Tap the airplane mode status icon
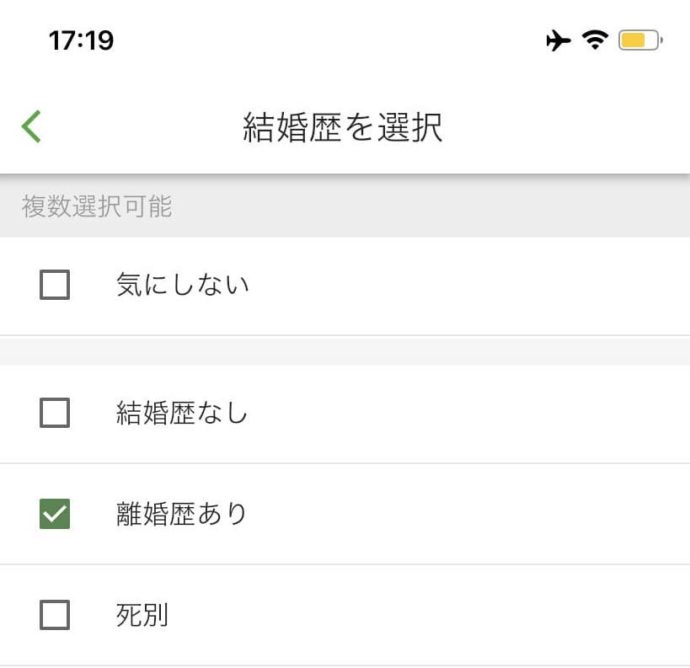The height and width of the screenshot is (668, 690). click(558, 40)
